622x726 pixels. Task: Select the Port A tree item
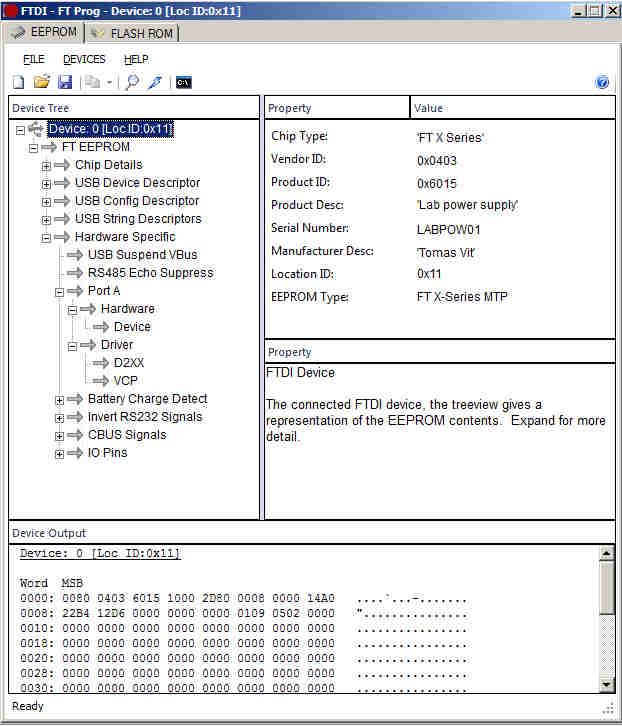click(104, 291)
